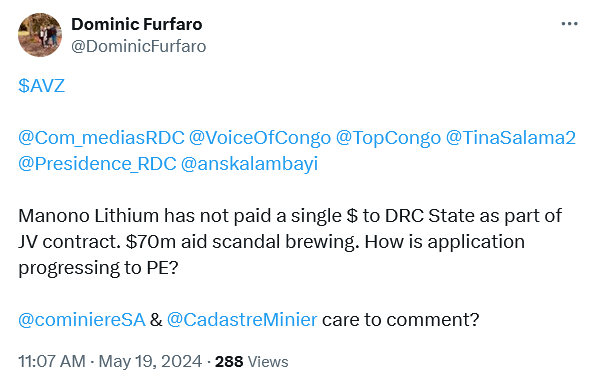Image resolution: width=598 pixels, height=389 pixels.
Task: Open the $AVZ cashtag
Action: point(42,86)
